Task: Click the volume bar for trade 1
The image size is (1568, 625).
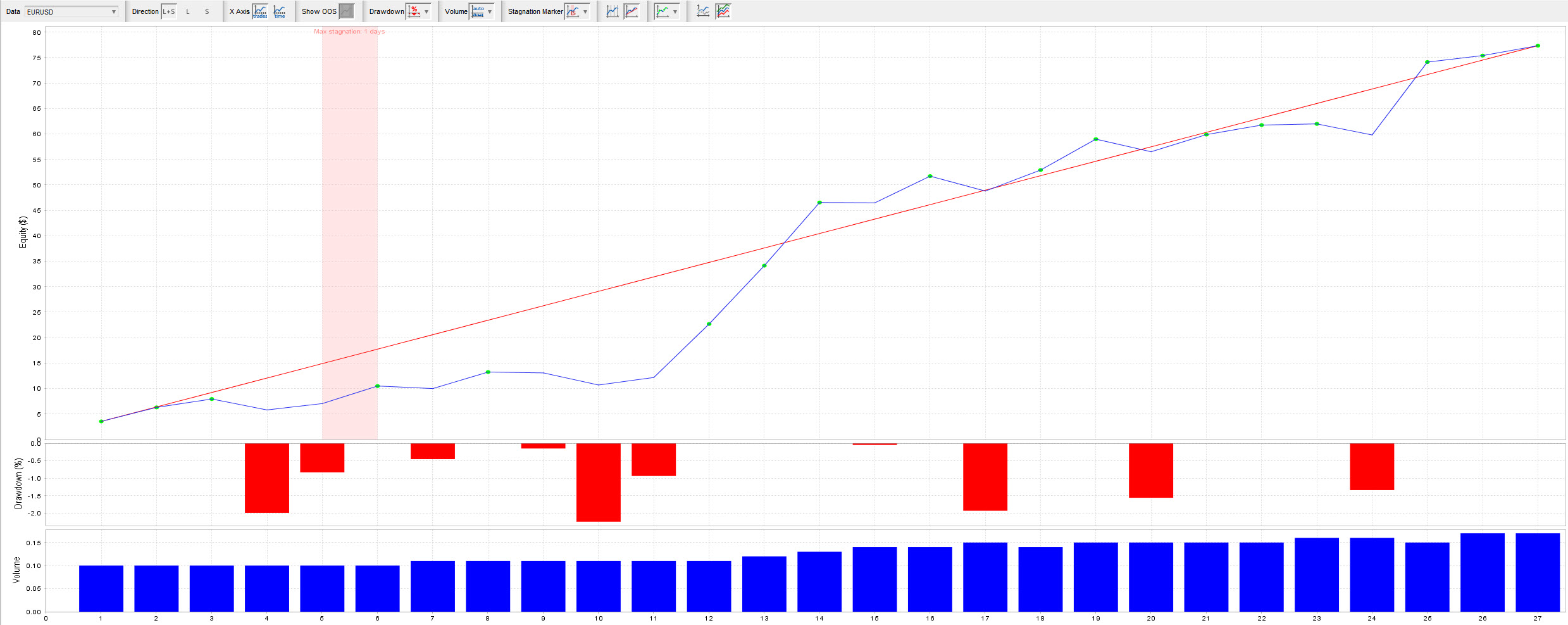Action: [101, 588]
